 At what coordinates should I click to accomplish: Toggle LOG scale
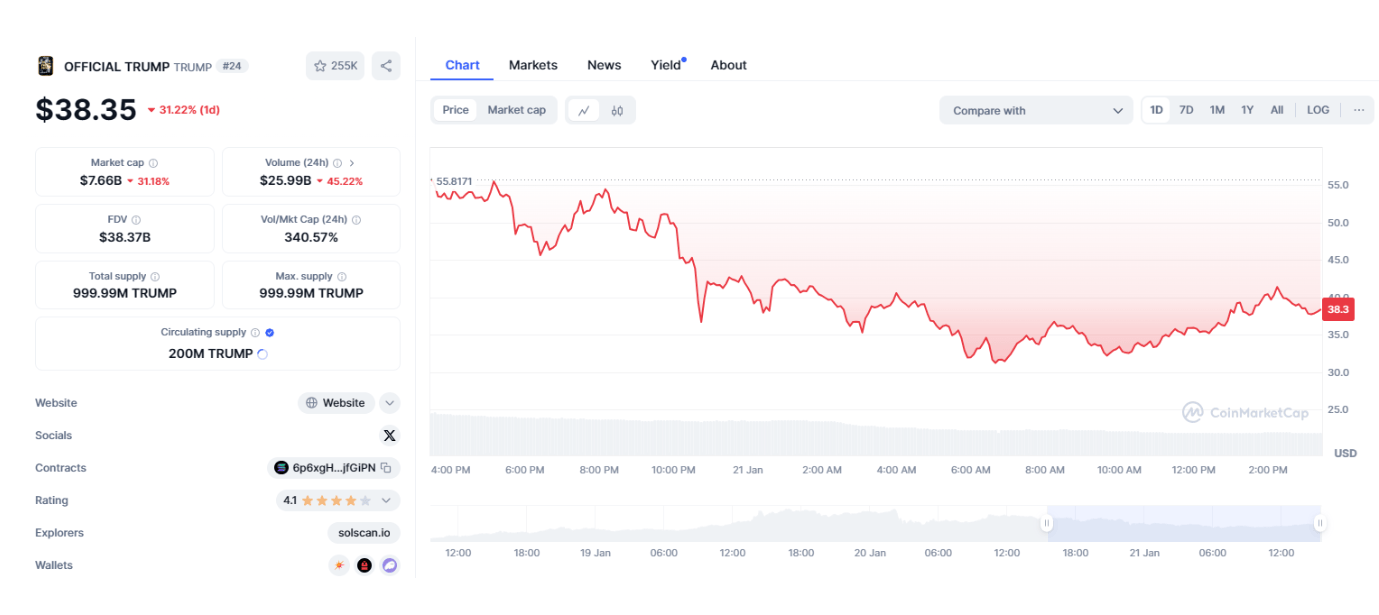(x=1318, y=110)
